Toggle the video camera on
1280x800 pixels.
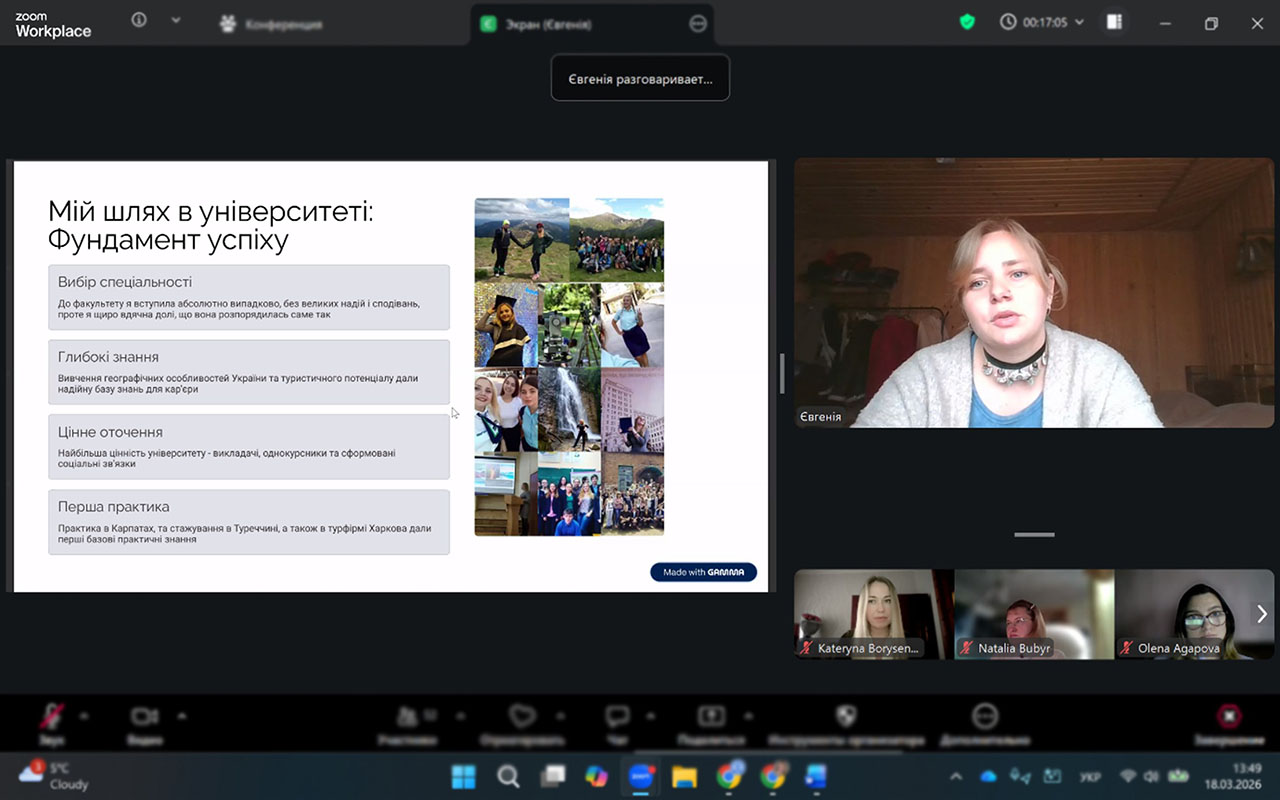(145, 717)
